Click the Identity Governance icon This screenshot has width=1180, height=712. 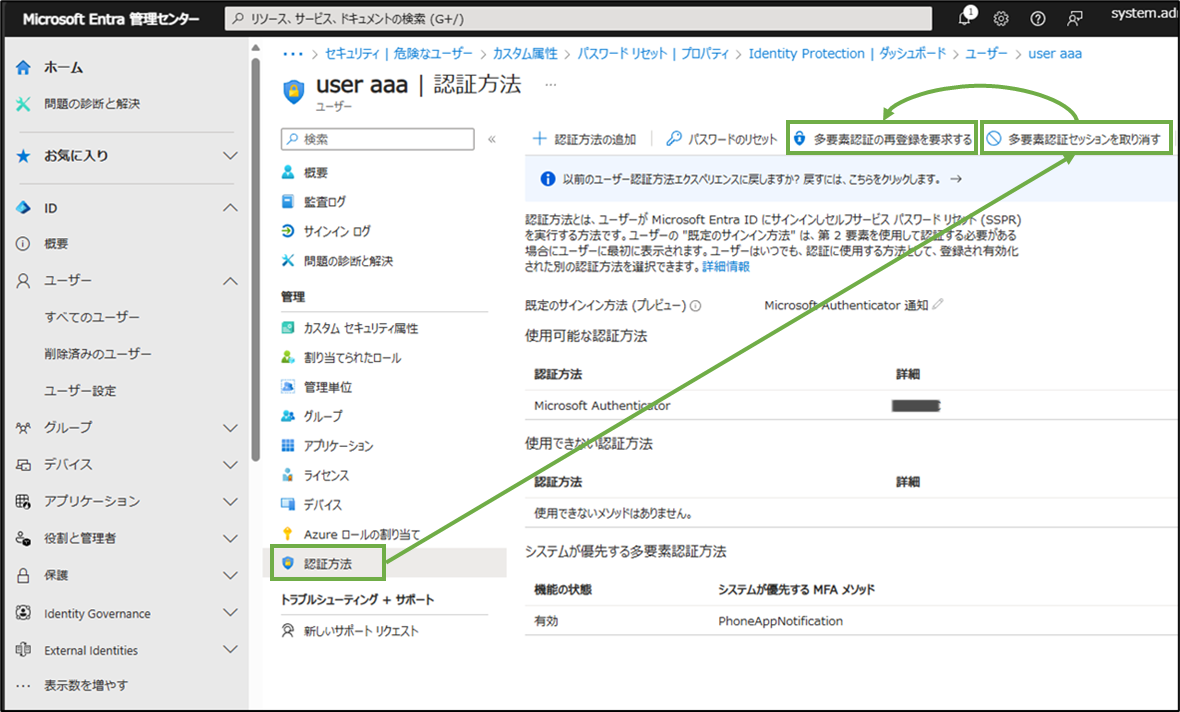[23, 613]
